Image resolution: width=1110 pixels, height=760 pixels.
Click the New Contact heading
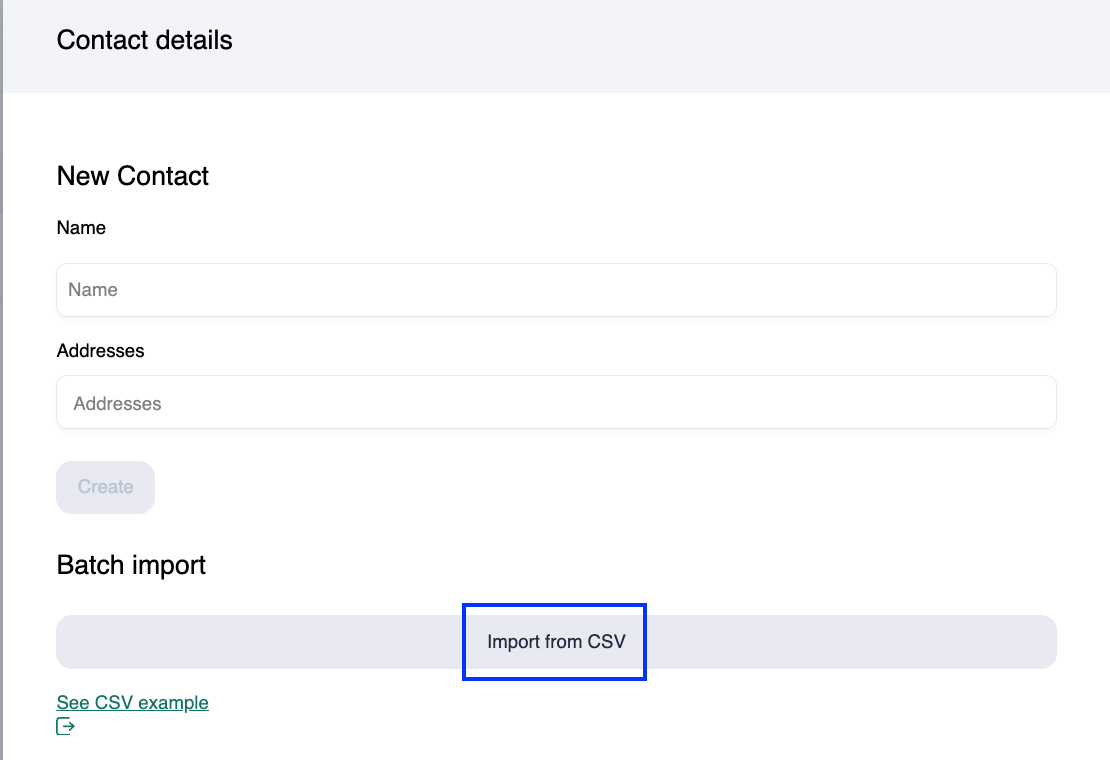133,176
